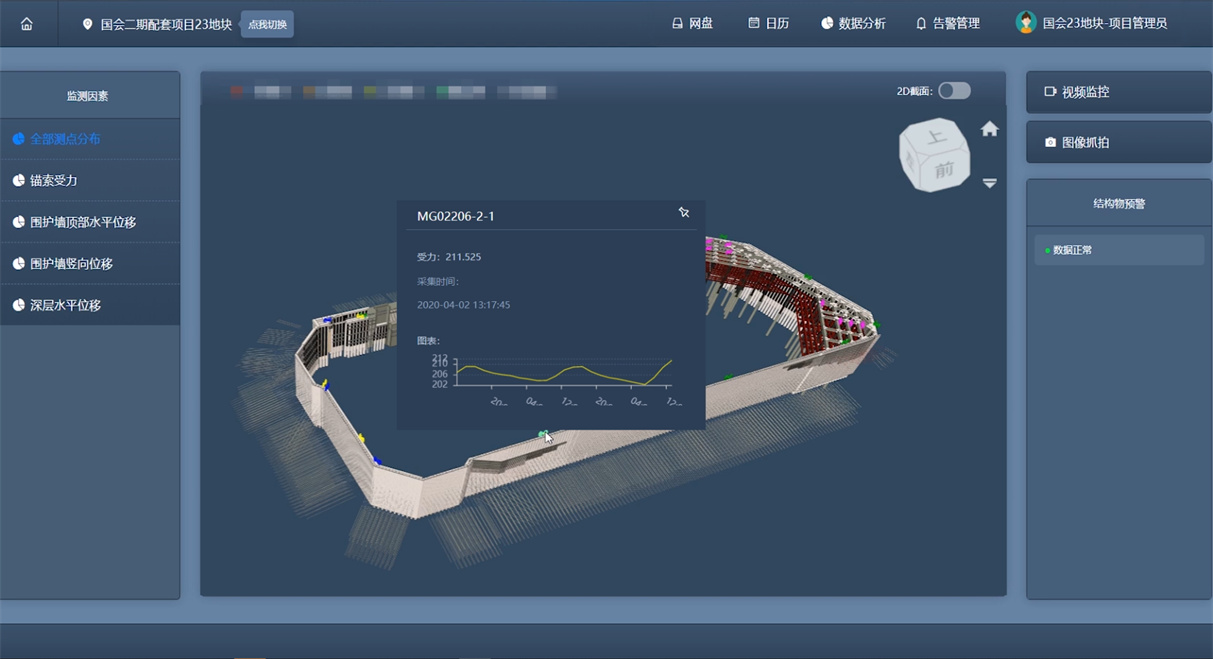
Task: Click the 数据正常 status entry
Action: click(1072, 250)
